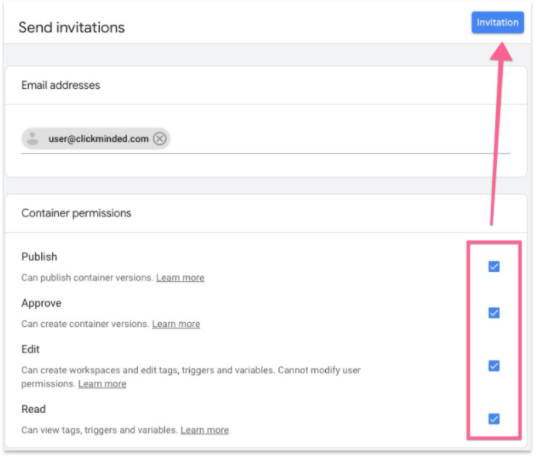The image size is (537, 456).
Task: Click the Email addresses section header
Action: [x=61, y=85]
